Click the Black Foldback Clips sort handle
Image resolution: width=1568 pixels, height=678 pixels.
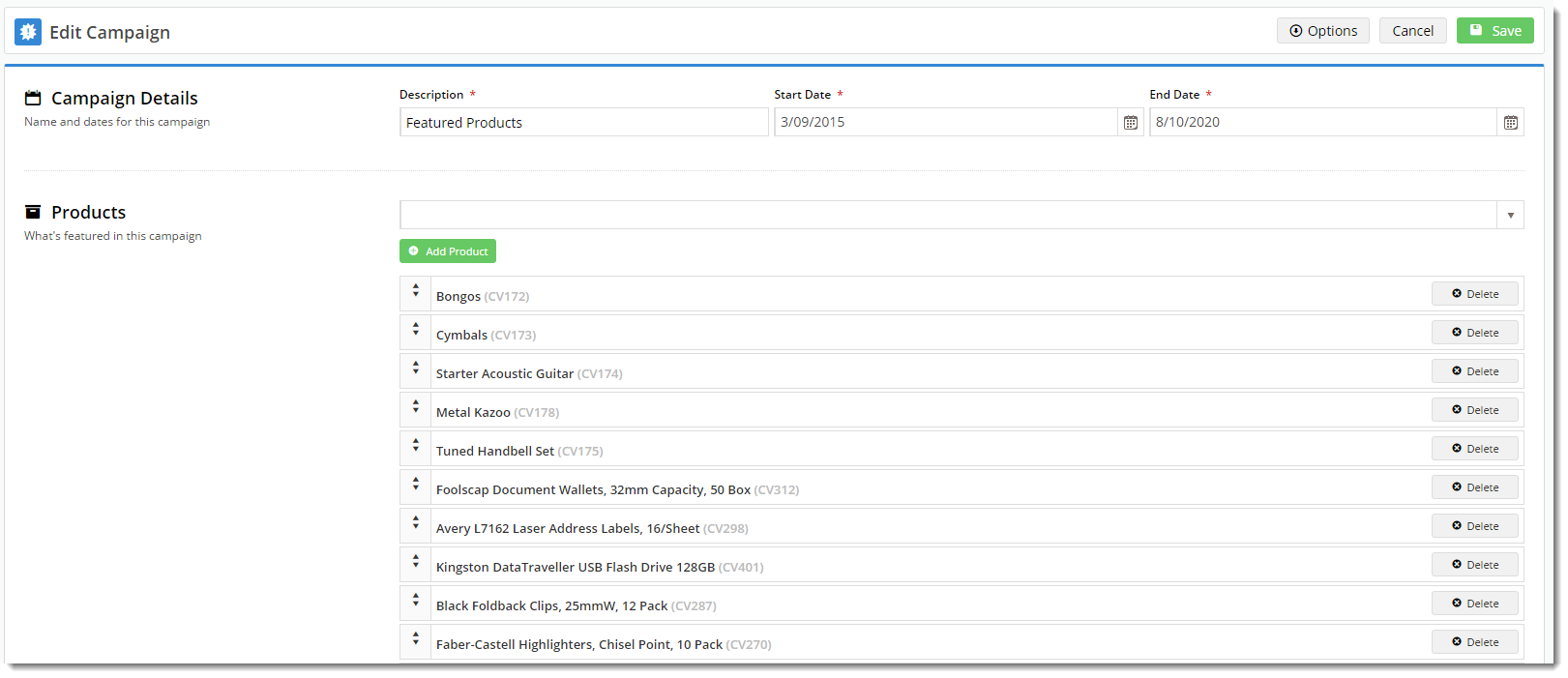[x=416, y=599]
